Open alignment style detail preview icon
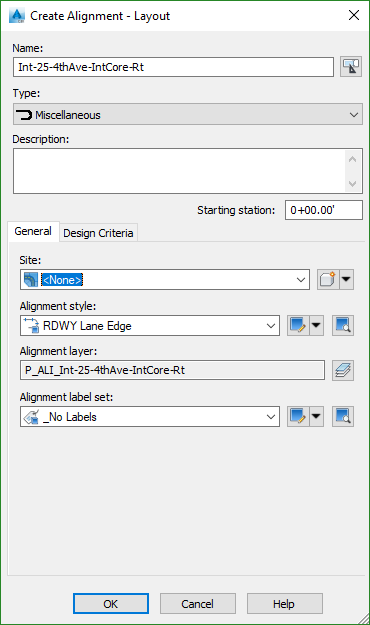 (x=343, y=326)
